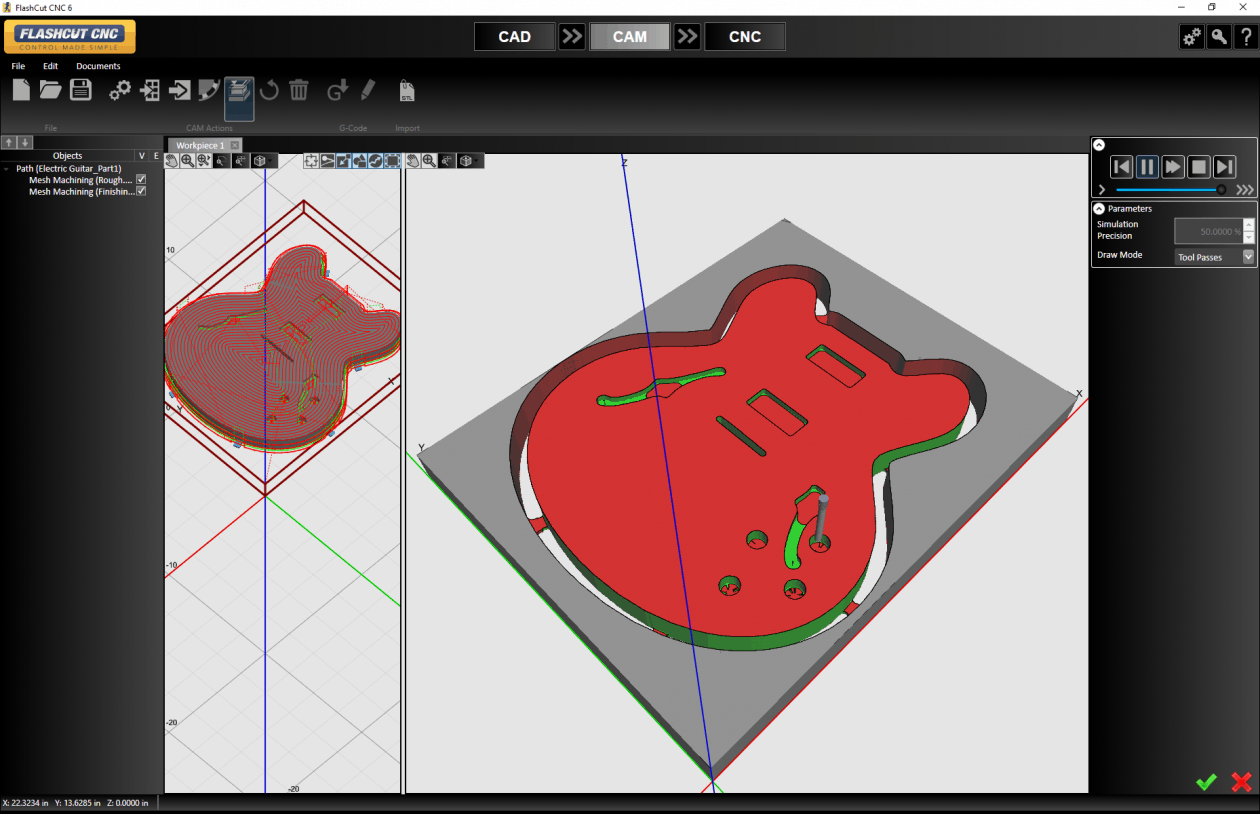Open the 3D view cube dropdown arrow
Image resolution: width=1260 pixels, height=814 pixels.
(271, 160)
